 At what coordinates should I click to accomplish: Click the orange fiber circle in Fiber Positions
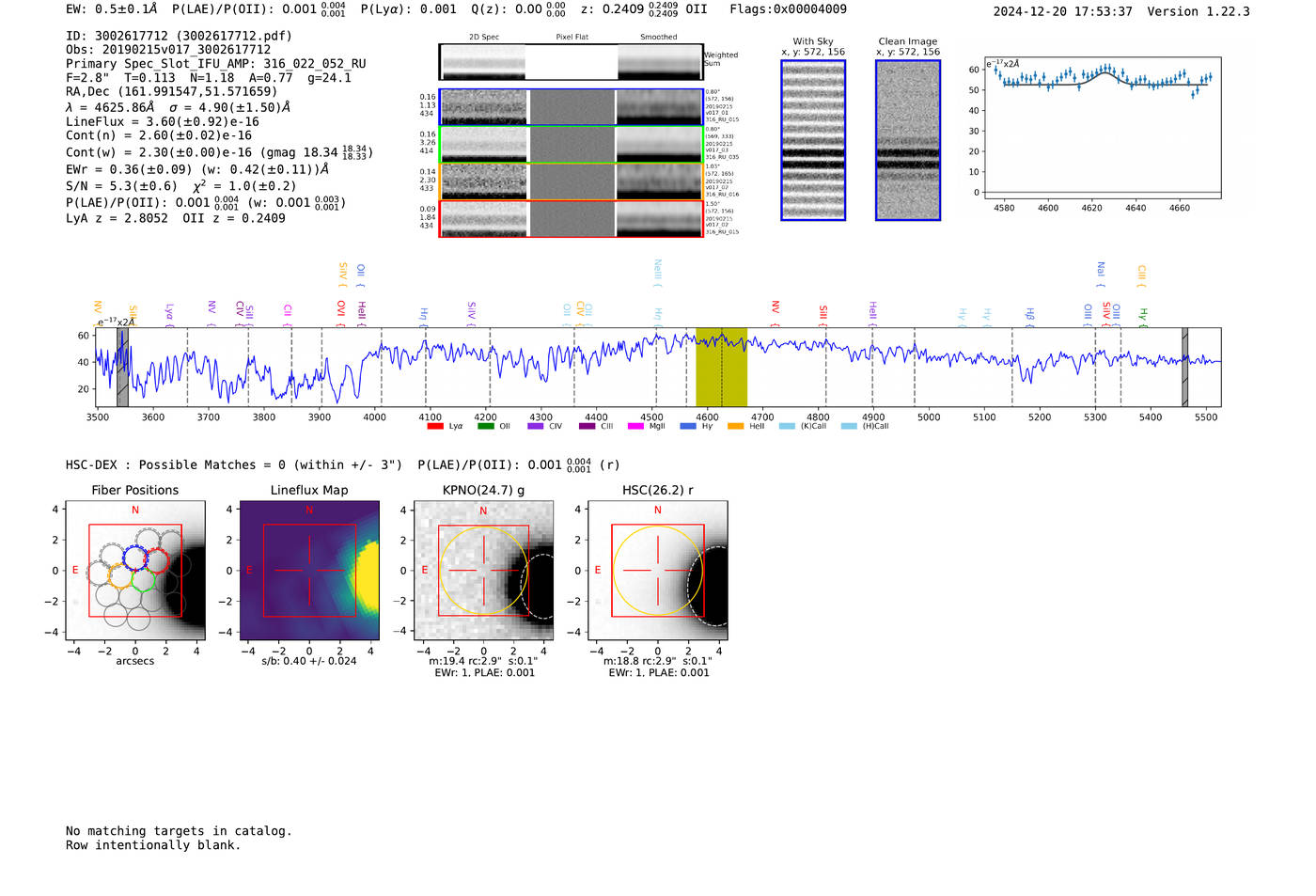pos(121,575)
